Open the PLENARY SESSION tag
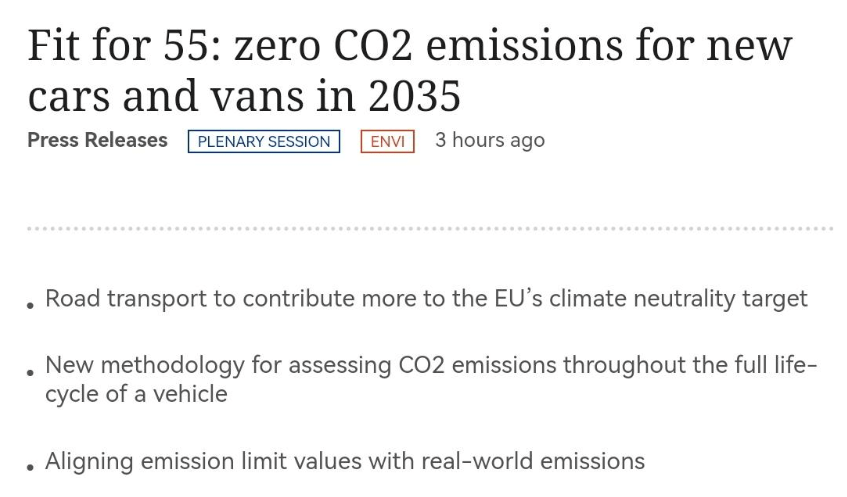Image resolution: width=847 pixels, height=497 pixels. coord(264,142)
